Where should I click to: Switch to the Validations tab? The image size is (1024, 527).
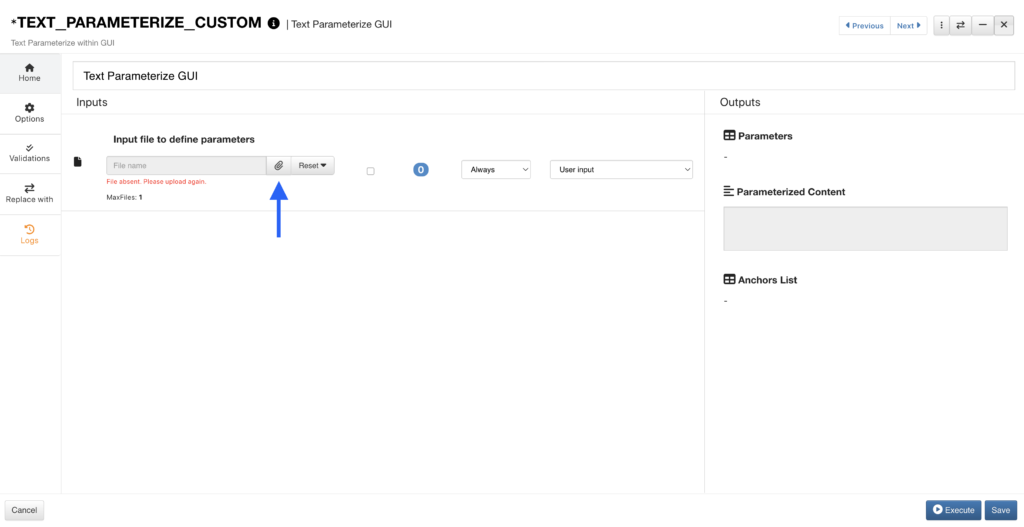pyautogui.click(x=30, y=153)
